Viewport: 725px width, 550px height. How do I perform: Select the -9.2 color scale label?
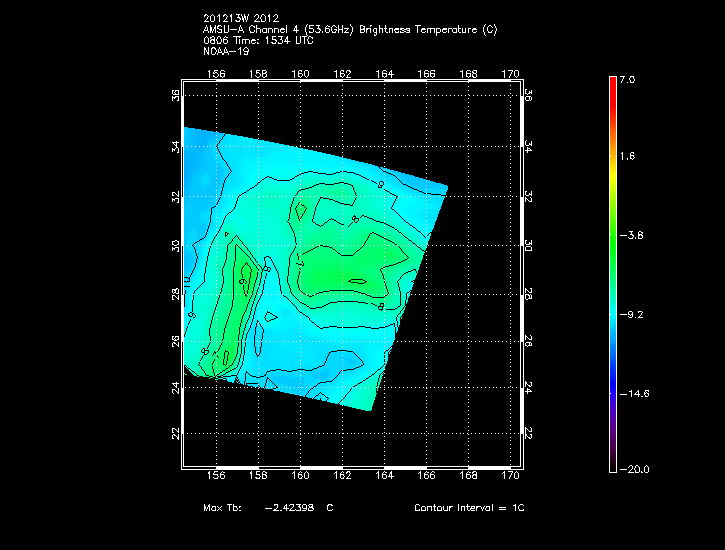632,314
